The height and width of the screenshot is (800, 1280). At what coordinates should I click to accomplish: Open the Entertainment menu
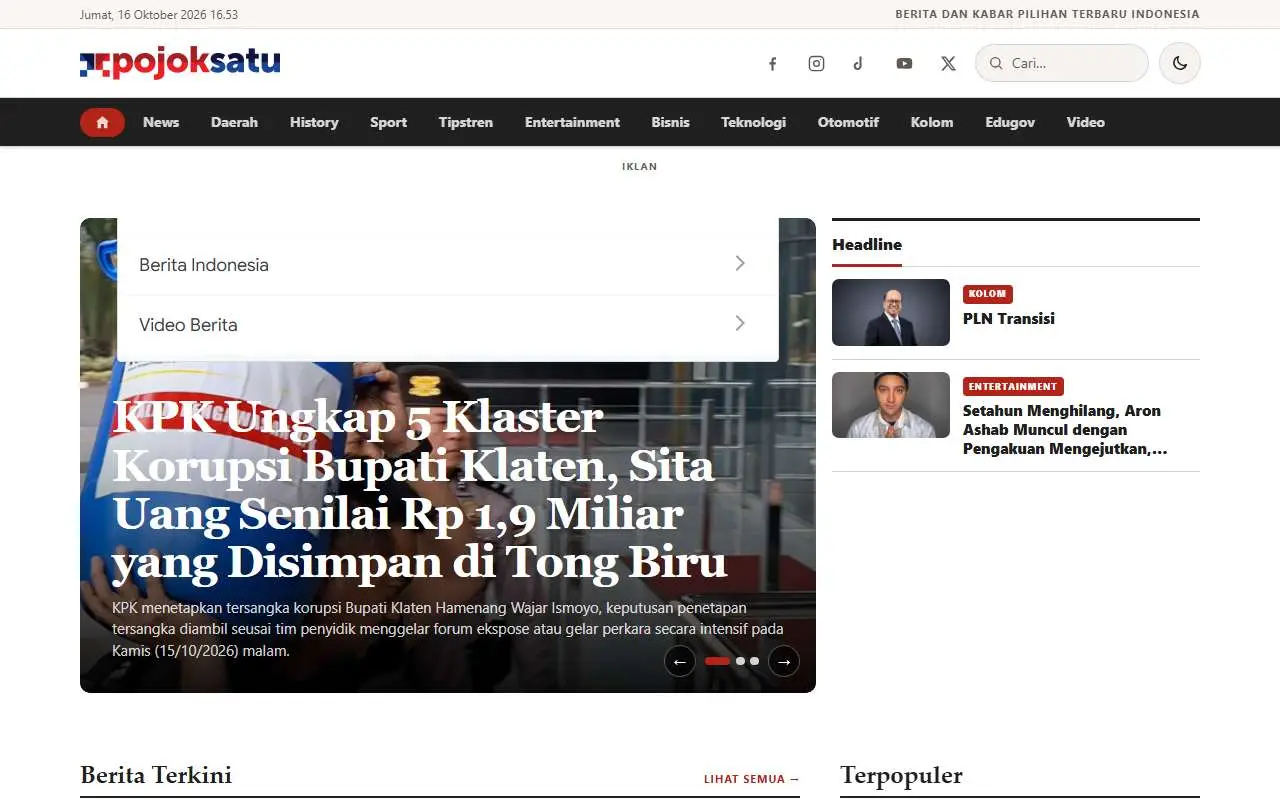pos(572,122)
